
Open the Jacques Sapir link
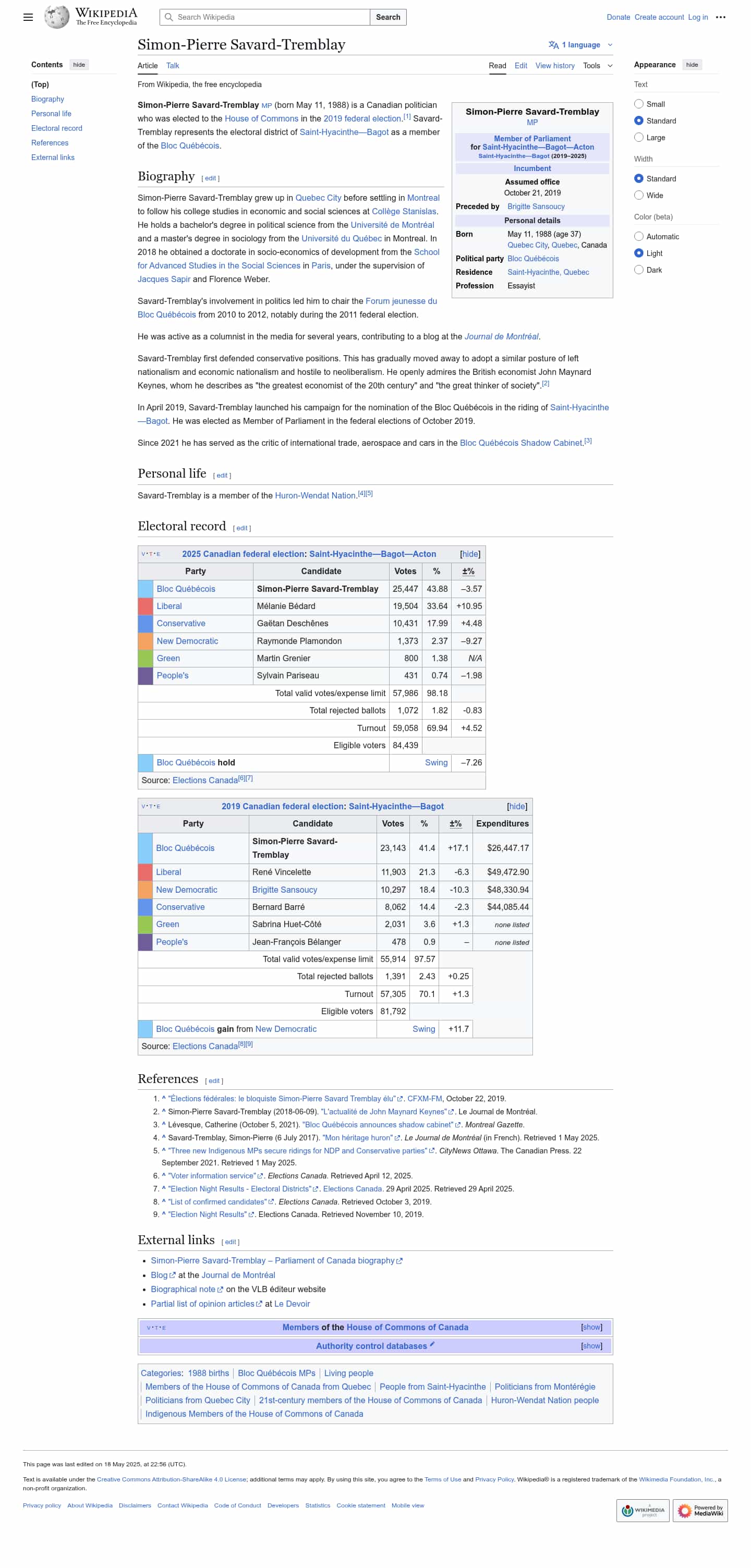[x=164, y=279]
